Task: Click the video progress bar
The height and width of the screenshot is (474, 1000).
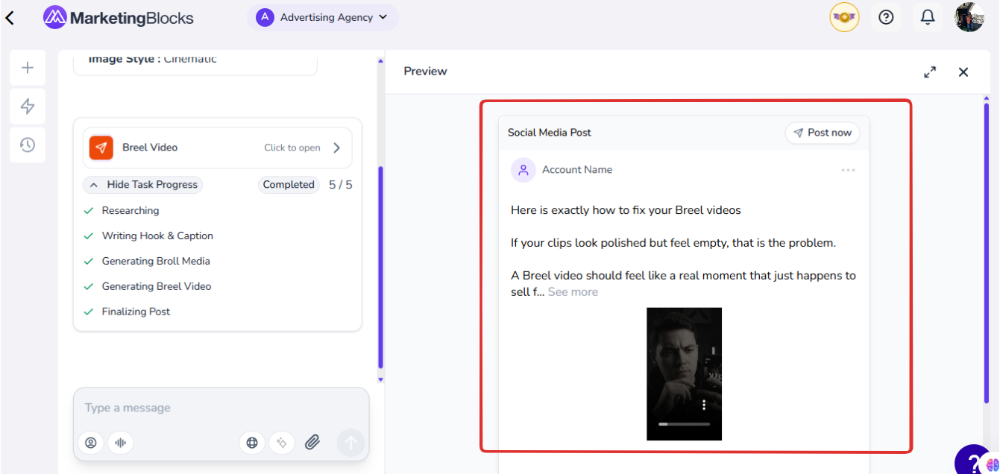Action: (683, 424)
